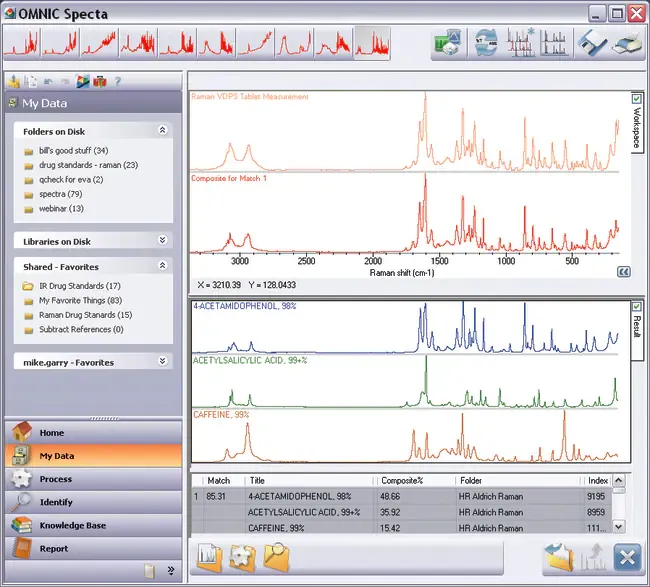The width and height of the screenshot is (650, 587).
Task: Click the Index column header
Action: click(x=598, y=480)
